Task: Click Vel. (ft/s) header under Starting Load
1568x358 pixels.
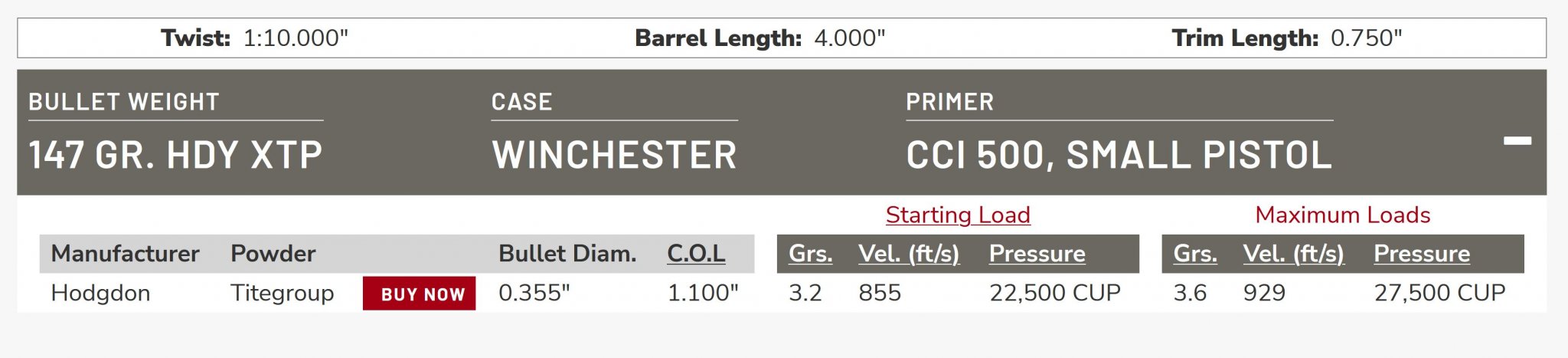Action: click(x=908, y=254)
